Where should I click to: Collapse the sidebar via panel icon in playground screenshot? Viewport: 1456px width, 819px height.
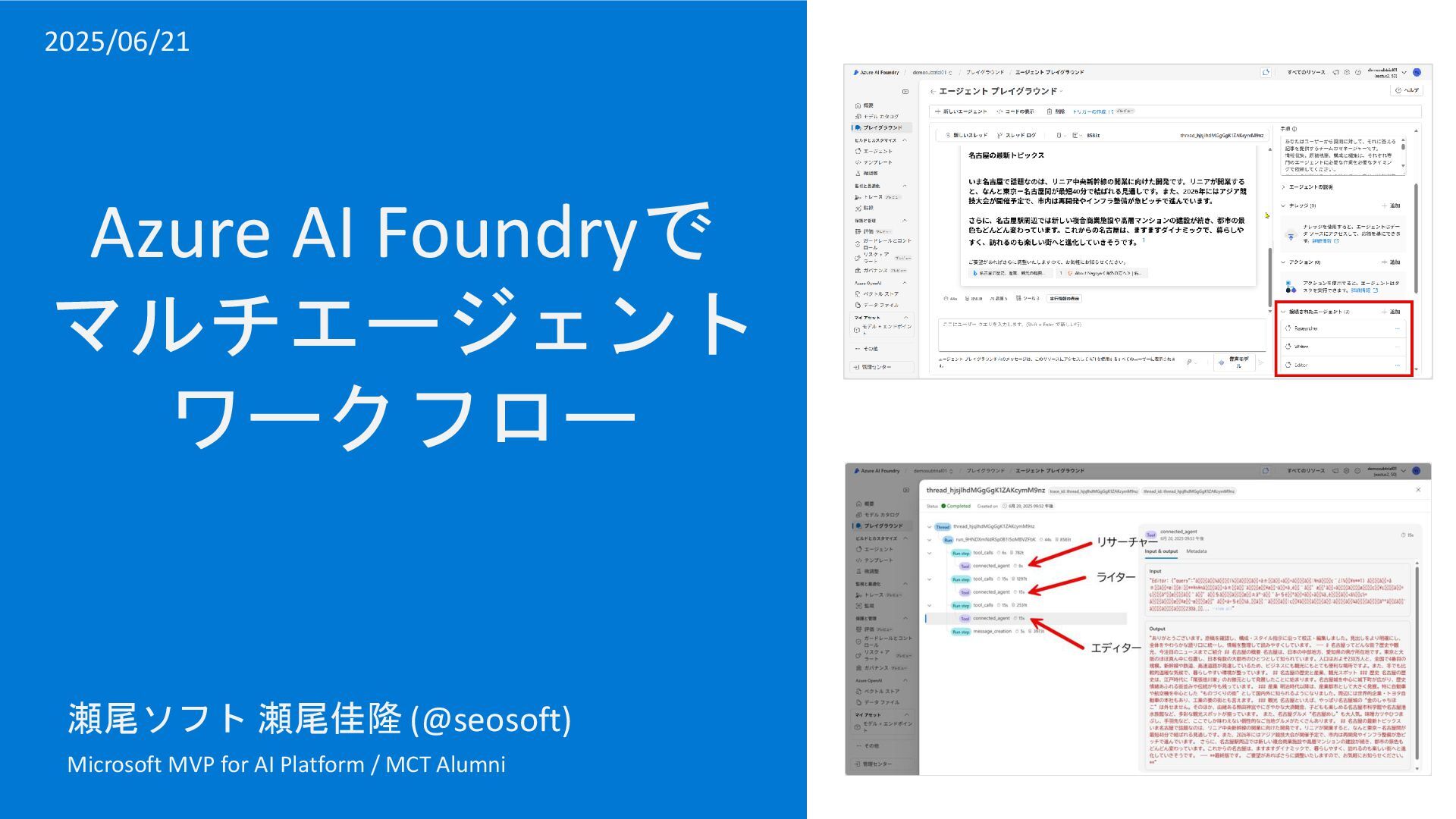pyautogui.click(x=905, y=92)
